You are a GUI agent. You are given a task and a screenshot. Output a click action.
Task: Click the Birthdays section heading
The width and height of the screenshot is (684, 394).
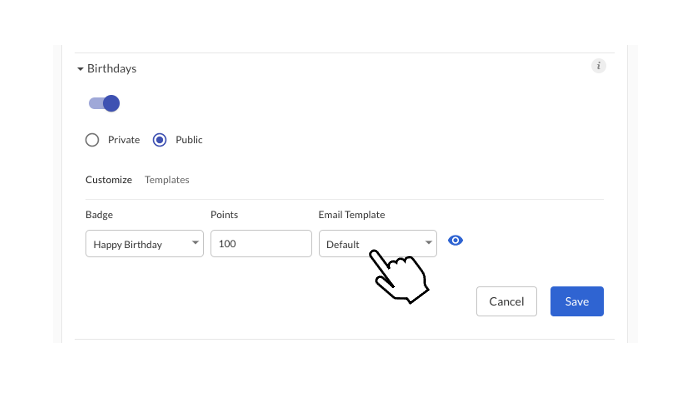(112, 69)
